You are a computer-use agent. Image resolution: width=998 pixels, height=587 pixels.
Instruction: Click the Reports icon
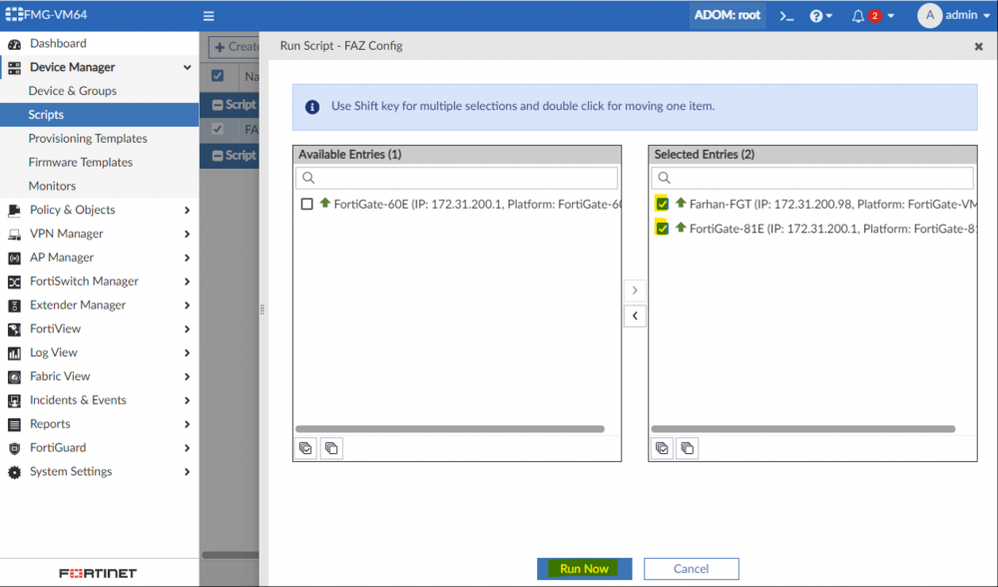tap(14, 425)
